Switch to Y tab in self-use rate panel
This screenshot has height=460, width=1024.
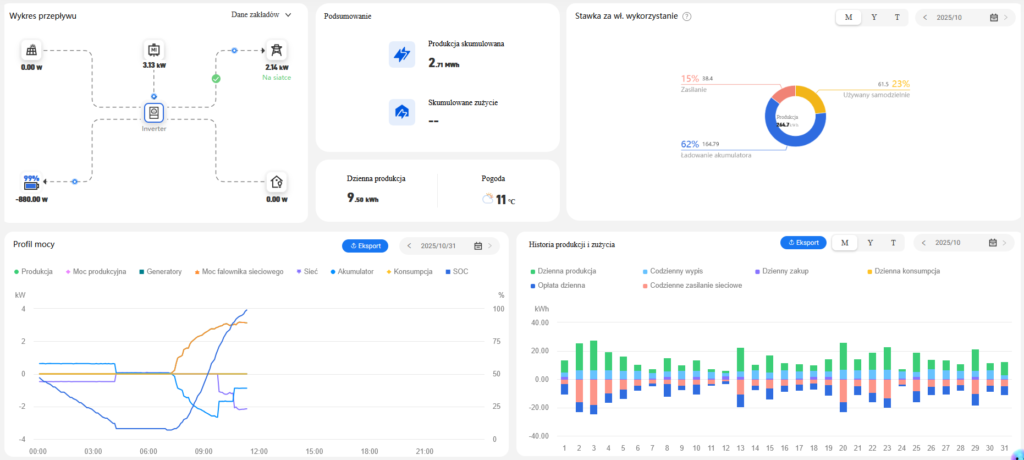[x=874, y=17]
